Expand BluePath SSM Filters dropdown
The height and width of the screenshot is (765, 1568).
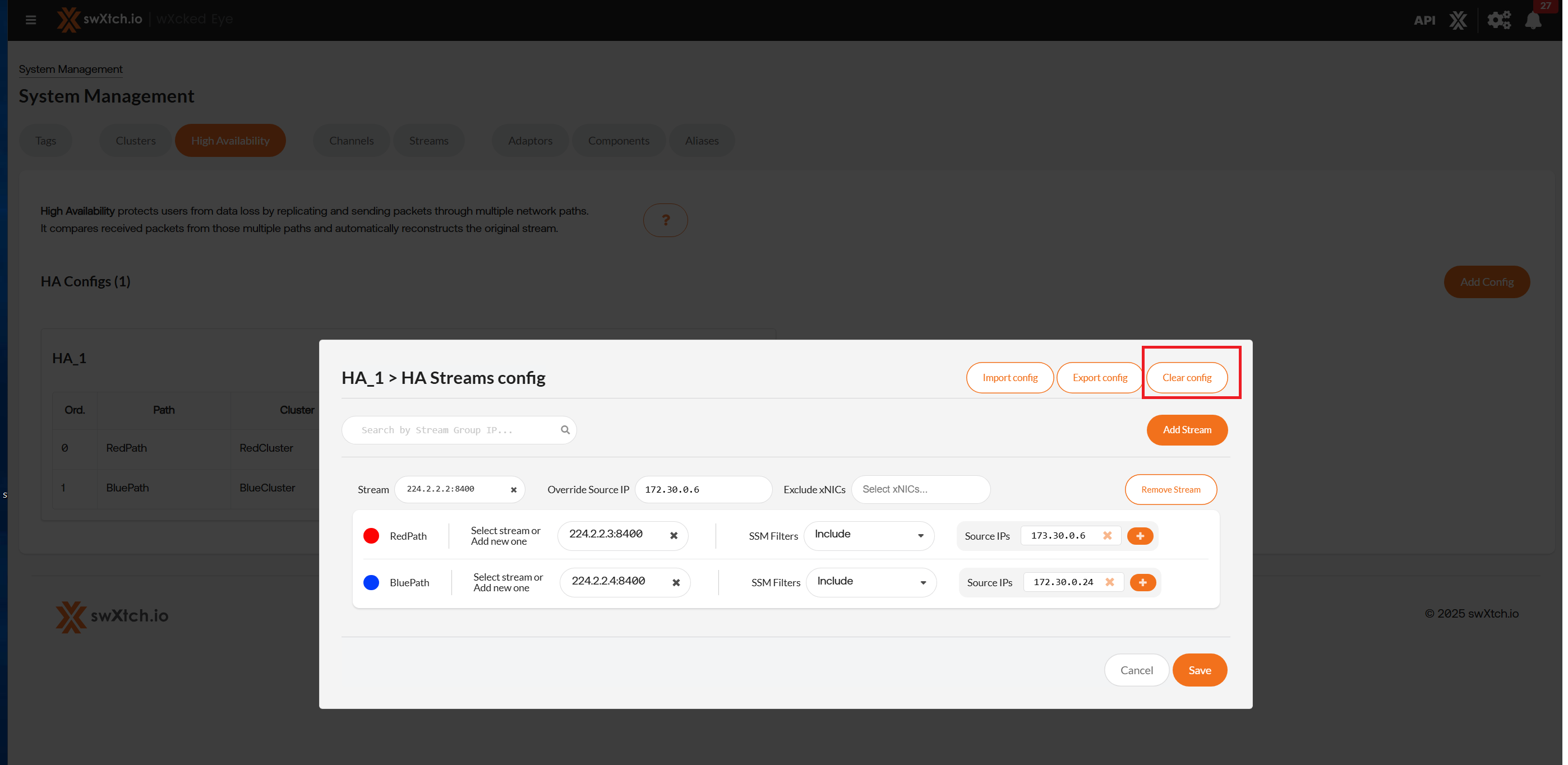coord(871,582)
